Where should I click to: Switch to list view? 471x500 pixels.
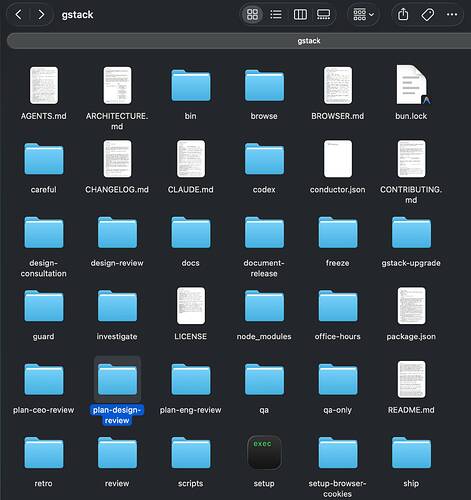tap(276, 15)
